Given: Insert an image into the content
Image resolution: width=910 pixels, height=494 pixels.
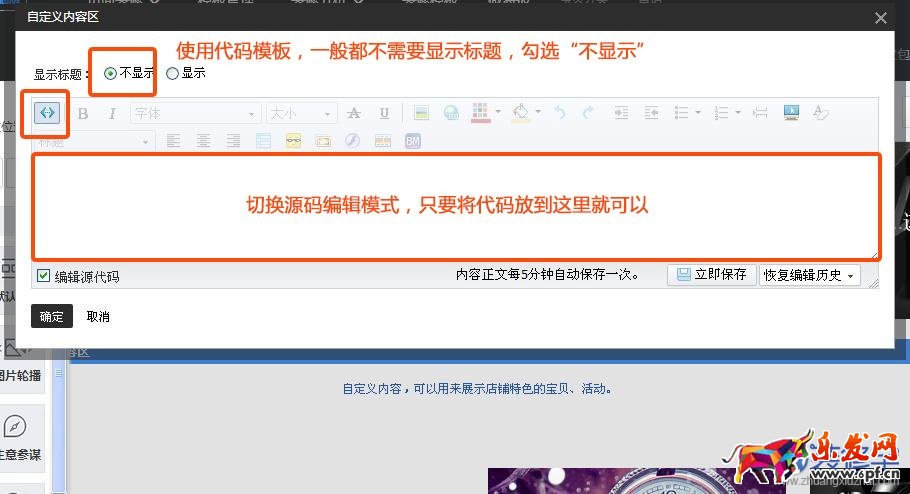Looking at the screenshot, I should [x=421, y=113].
